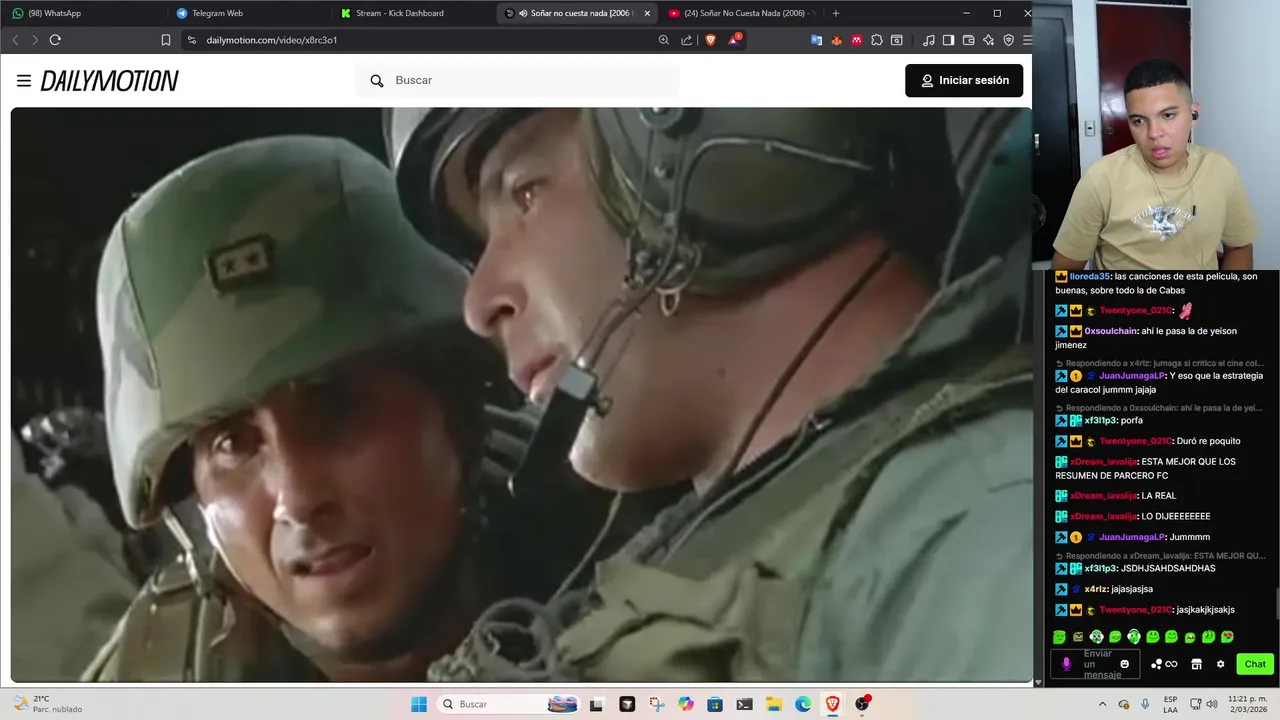Go to the Dailymotion logo home link
The image size is (1280, 720).
click(x=109, y=81)
